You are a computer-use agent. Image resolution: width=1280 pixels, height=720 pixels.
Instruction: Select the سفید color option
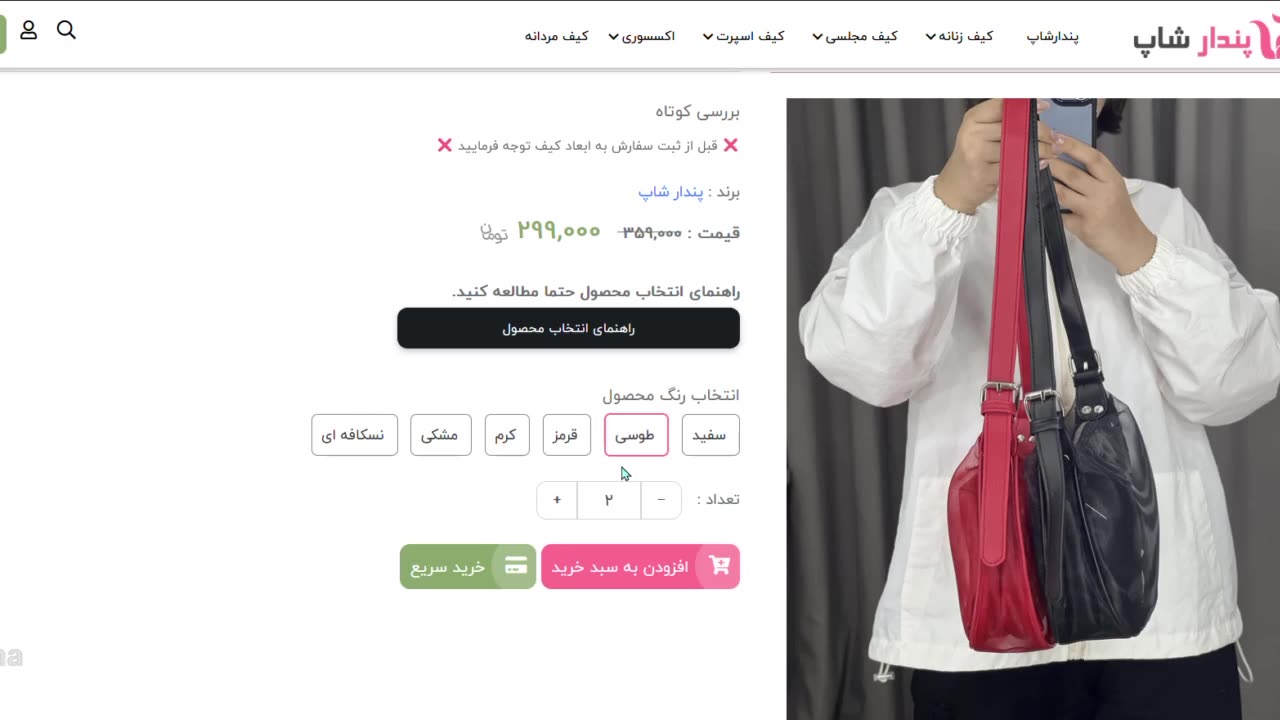pos(710,435)
